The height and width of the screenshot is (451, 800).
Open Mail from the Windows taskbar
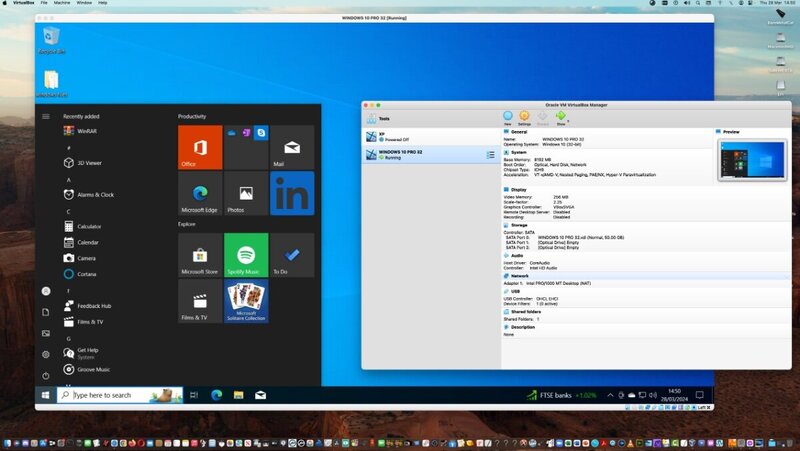click(260, 395)
